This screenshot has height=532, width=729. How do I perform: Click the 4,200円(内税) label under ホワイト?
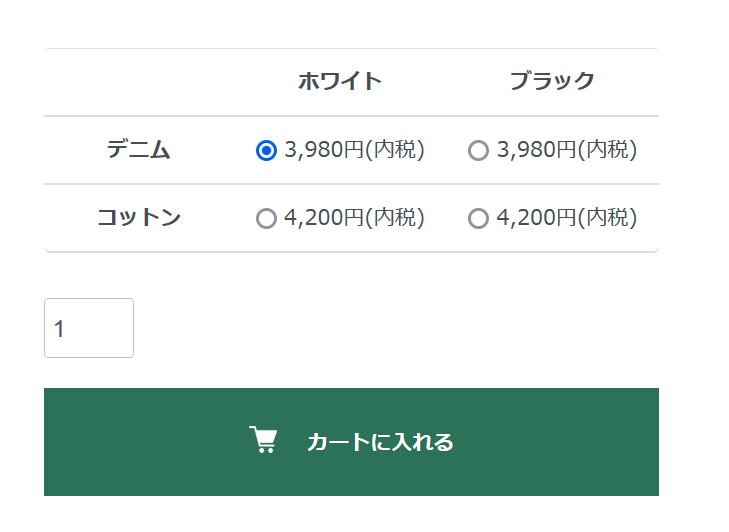click(354, 218)
